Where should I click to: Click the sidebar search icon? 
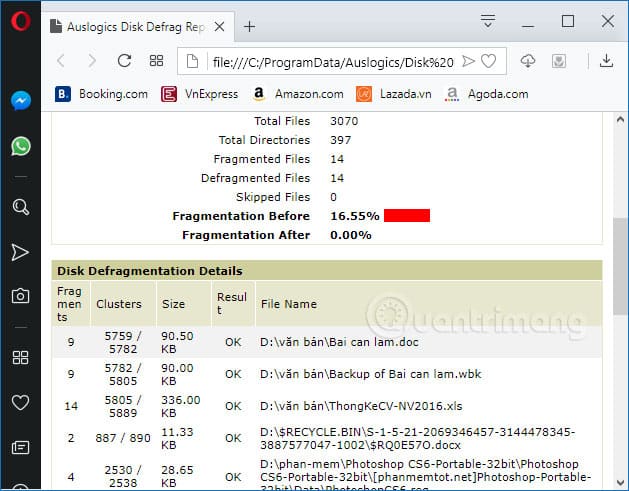pos(20,207)
